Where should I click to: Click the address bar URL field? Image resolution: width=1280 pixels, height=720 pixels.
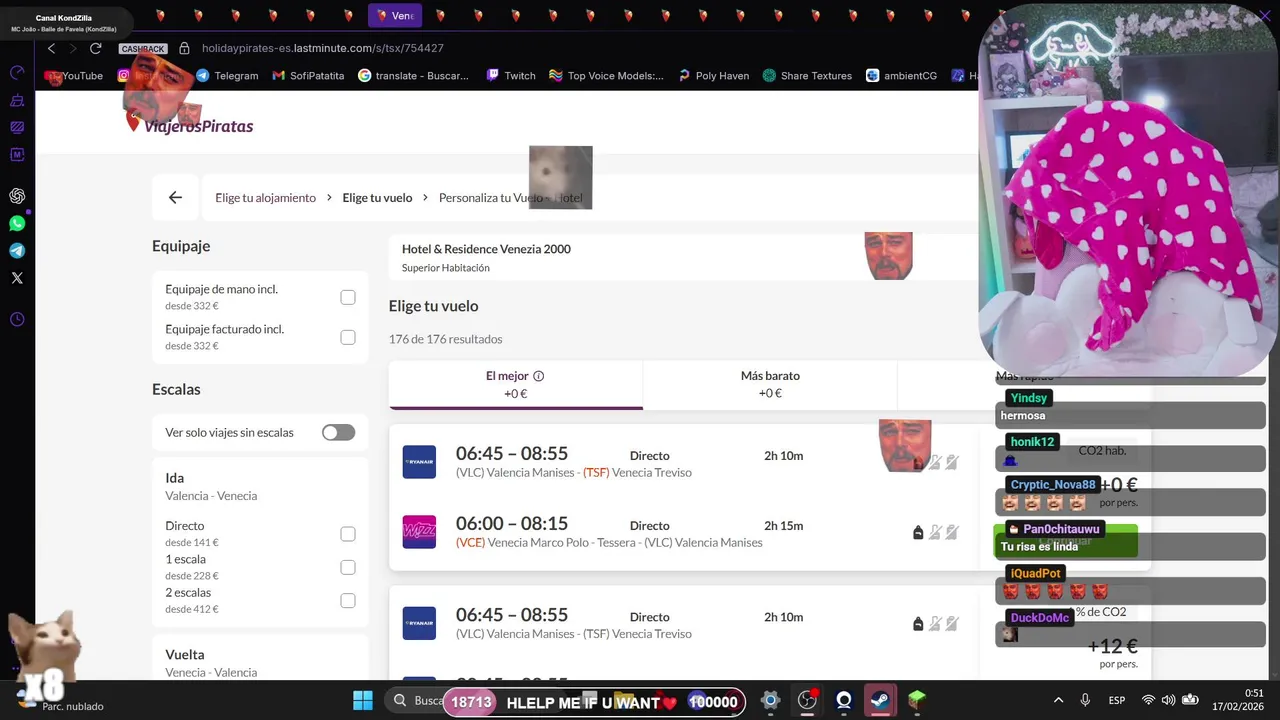coord(323,48)
